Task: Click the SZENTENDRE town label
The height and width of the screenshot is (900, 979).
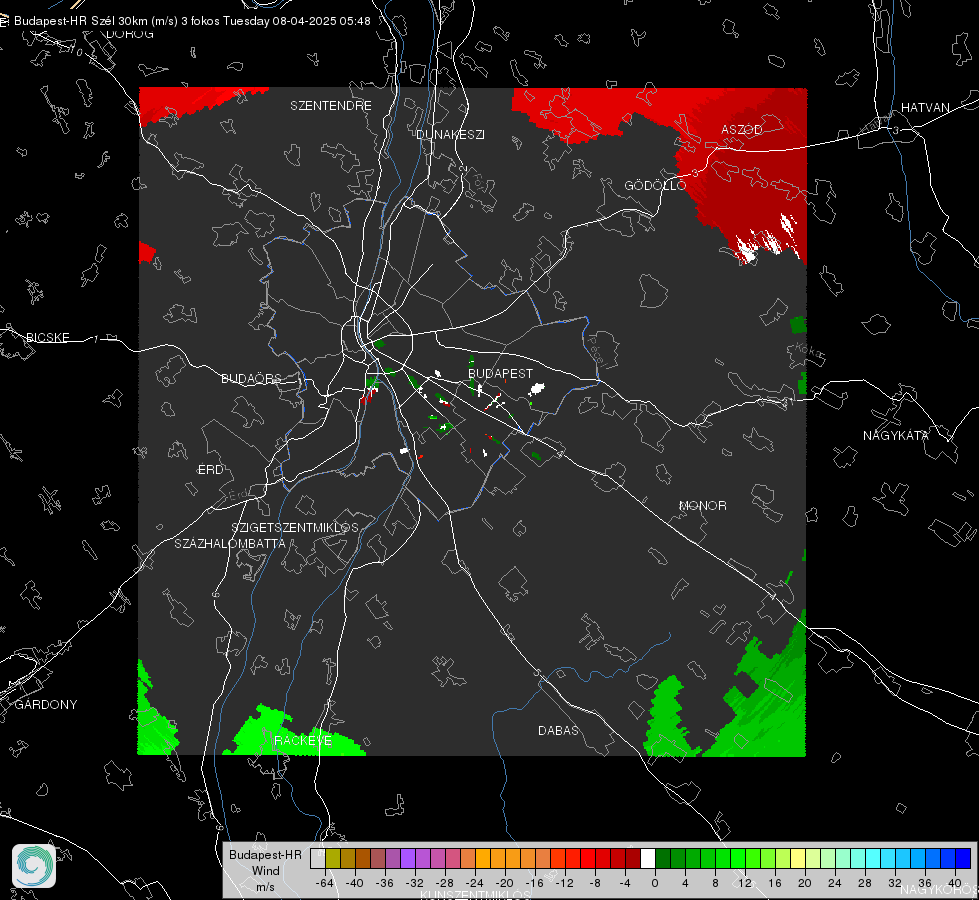Action: coord(331,106)
